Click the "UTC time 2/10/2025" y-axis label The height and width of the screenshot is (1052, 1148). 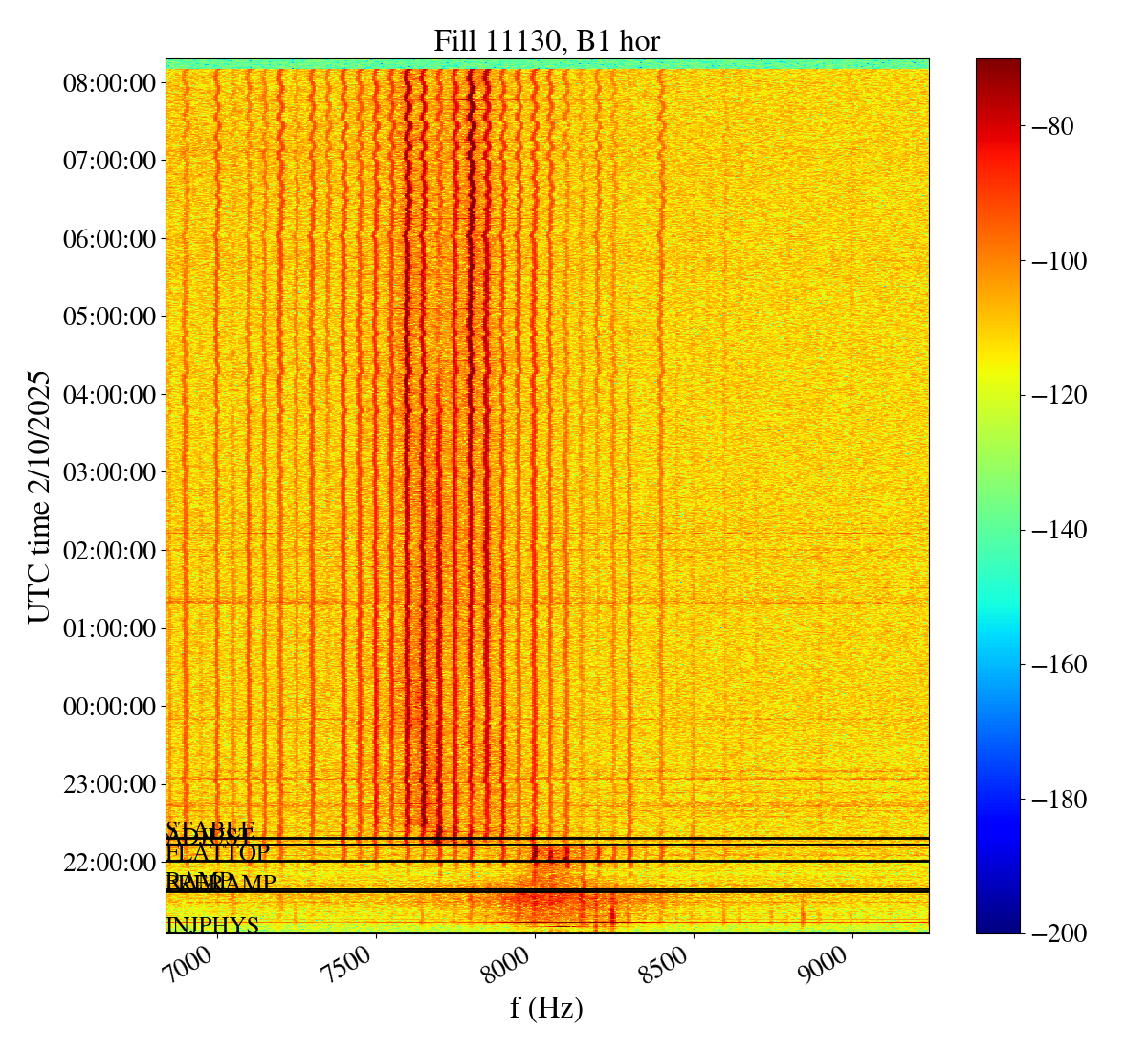click(x=39, y=496)
